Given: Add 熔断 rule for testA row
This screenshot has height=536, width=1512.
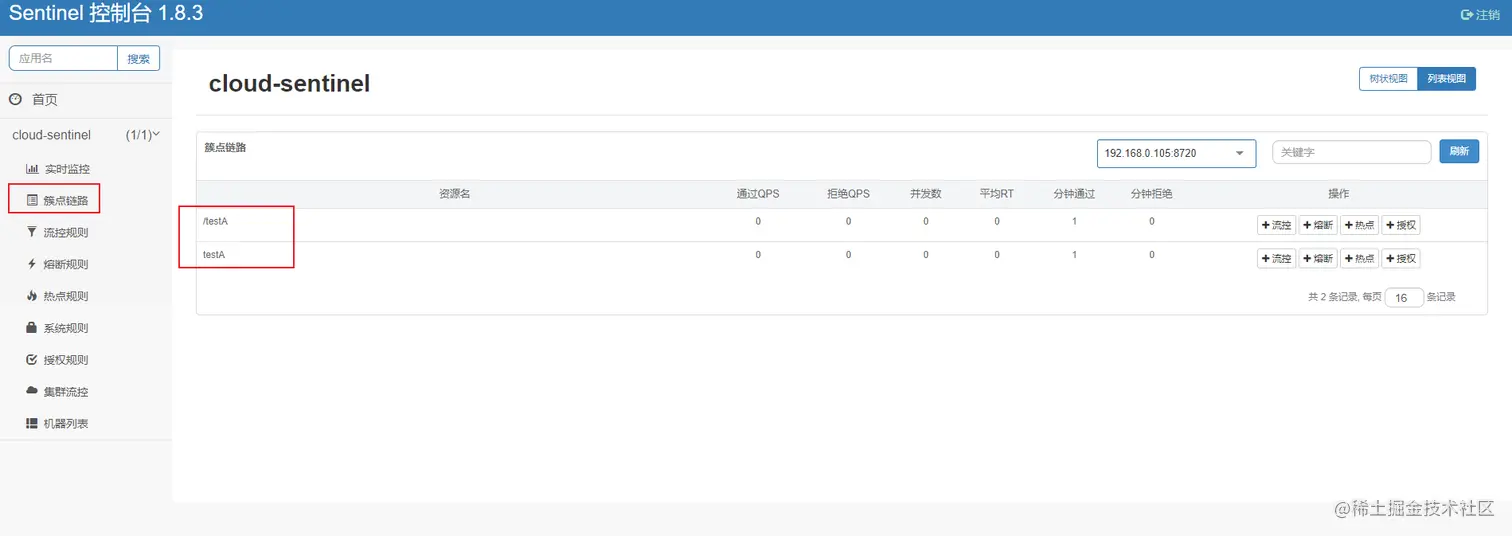Looking at the screenshot, I should [x=1318, y=258].
